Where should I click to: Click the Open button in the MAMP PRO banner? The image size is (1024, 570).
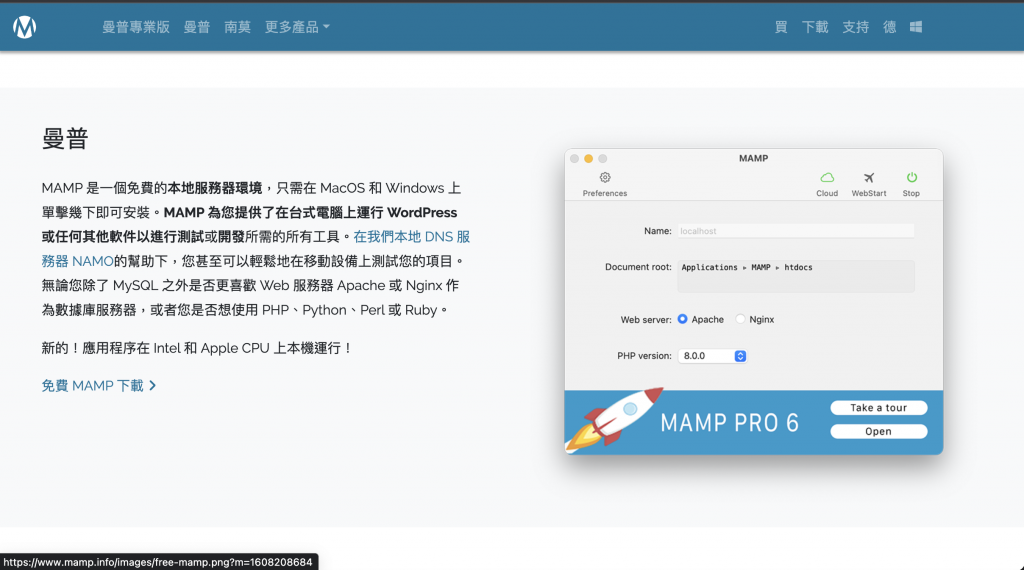[x=878, y=432]
